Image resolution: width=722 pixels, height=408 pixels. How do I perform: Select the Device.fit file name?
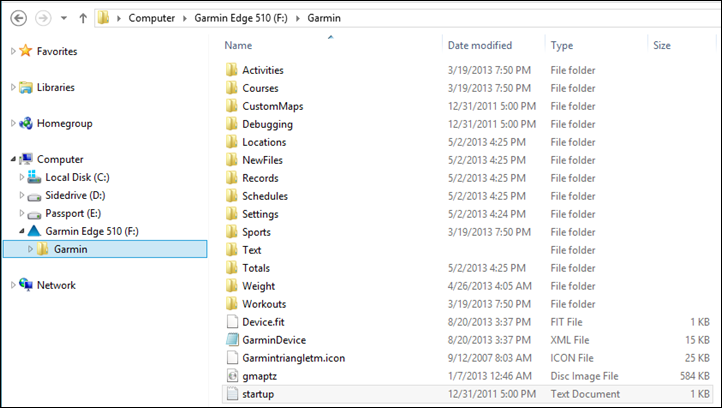(x=263, y=322)
